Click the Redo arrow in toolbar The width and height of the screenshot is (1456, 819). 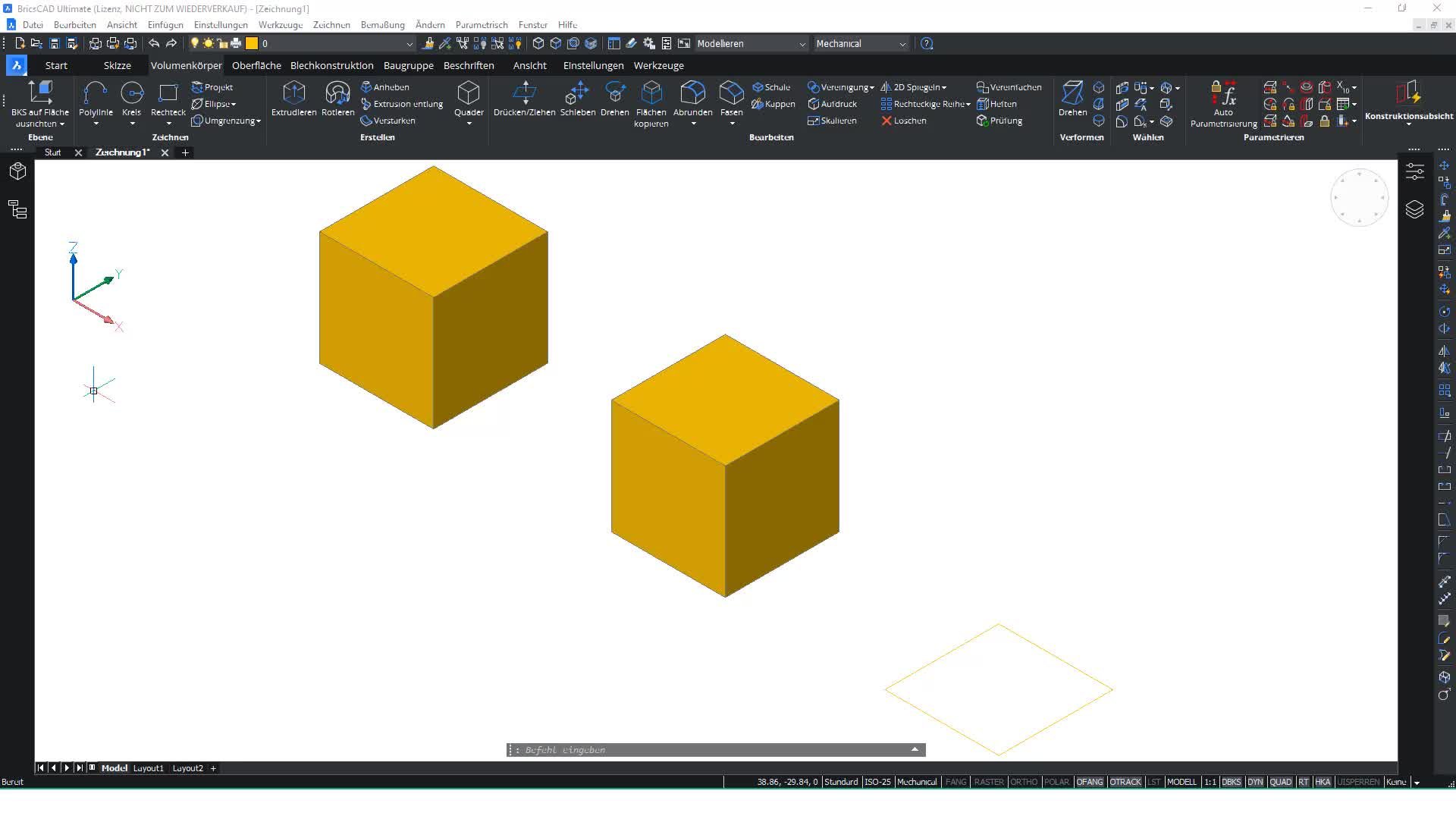point(171,43)
